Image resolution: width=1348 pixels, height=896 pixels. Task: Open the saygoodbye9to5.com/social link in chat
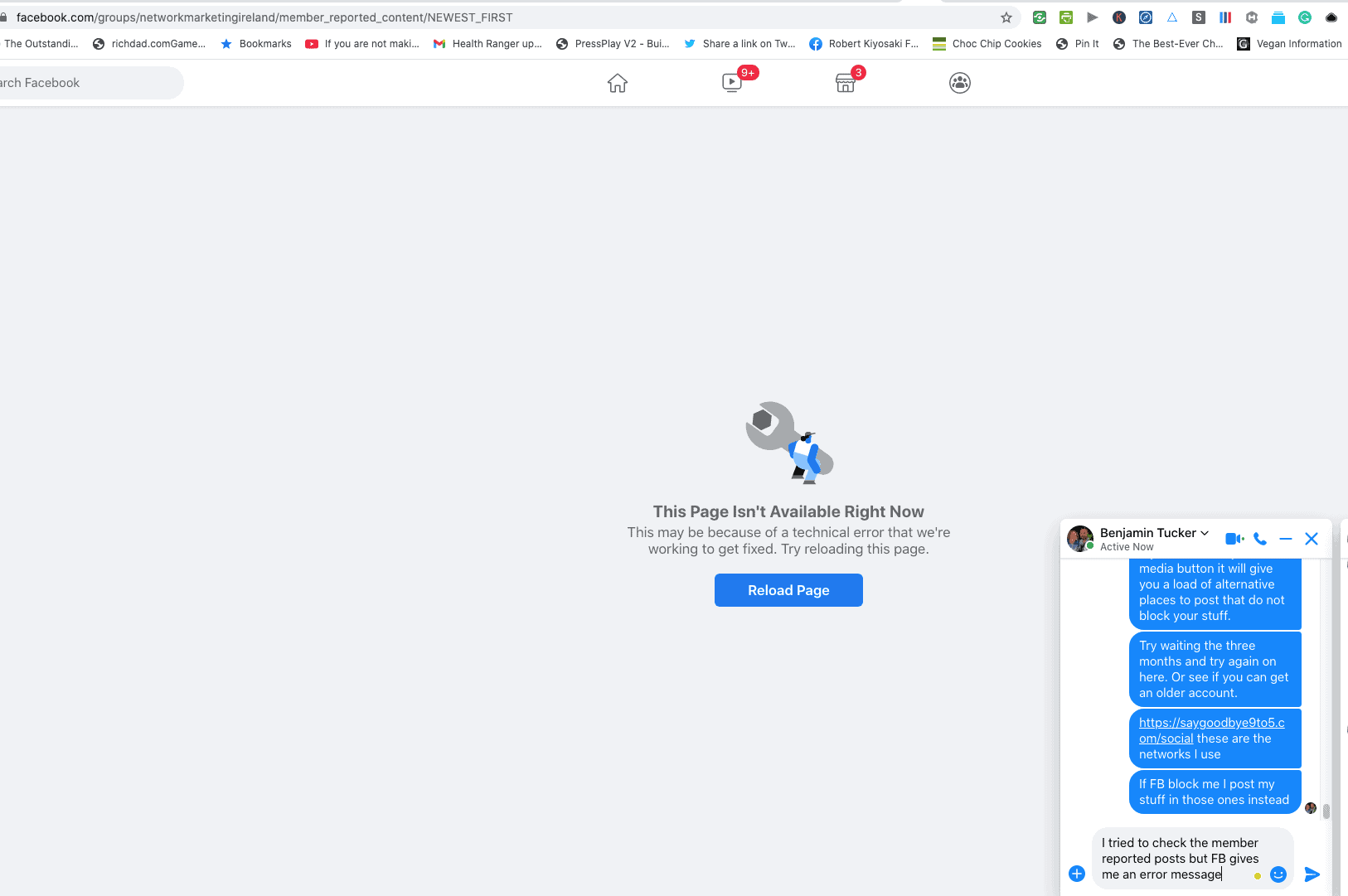(x=1211, y=730)
